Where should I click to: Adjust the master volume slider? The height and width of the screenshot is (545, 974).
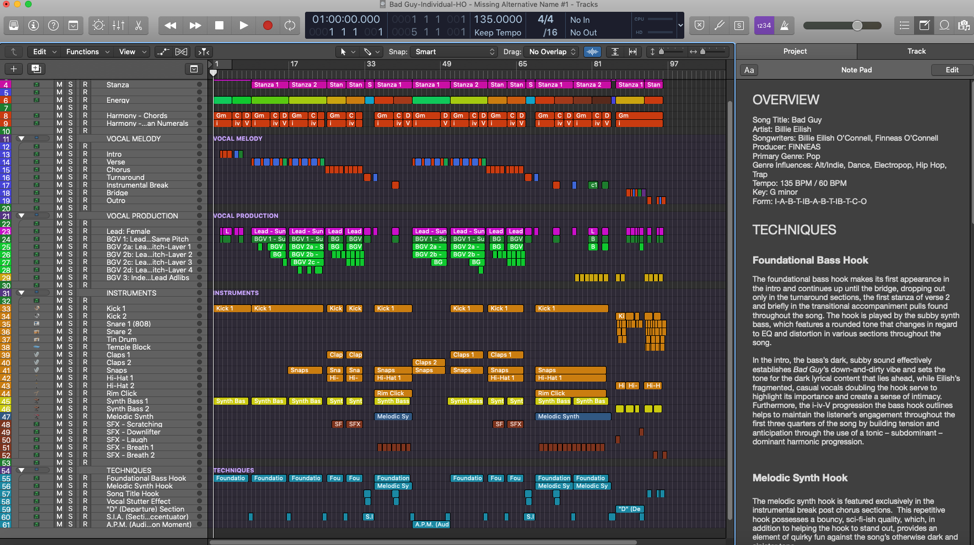point(842,25)
